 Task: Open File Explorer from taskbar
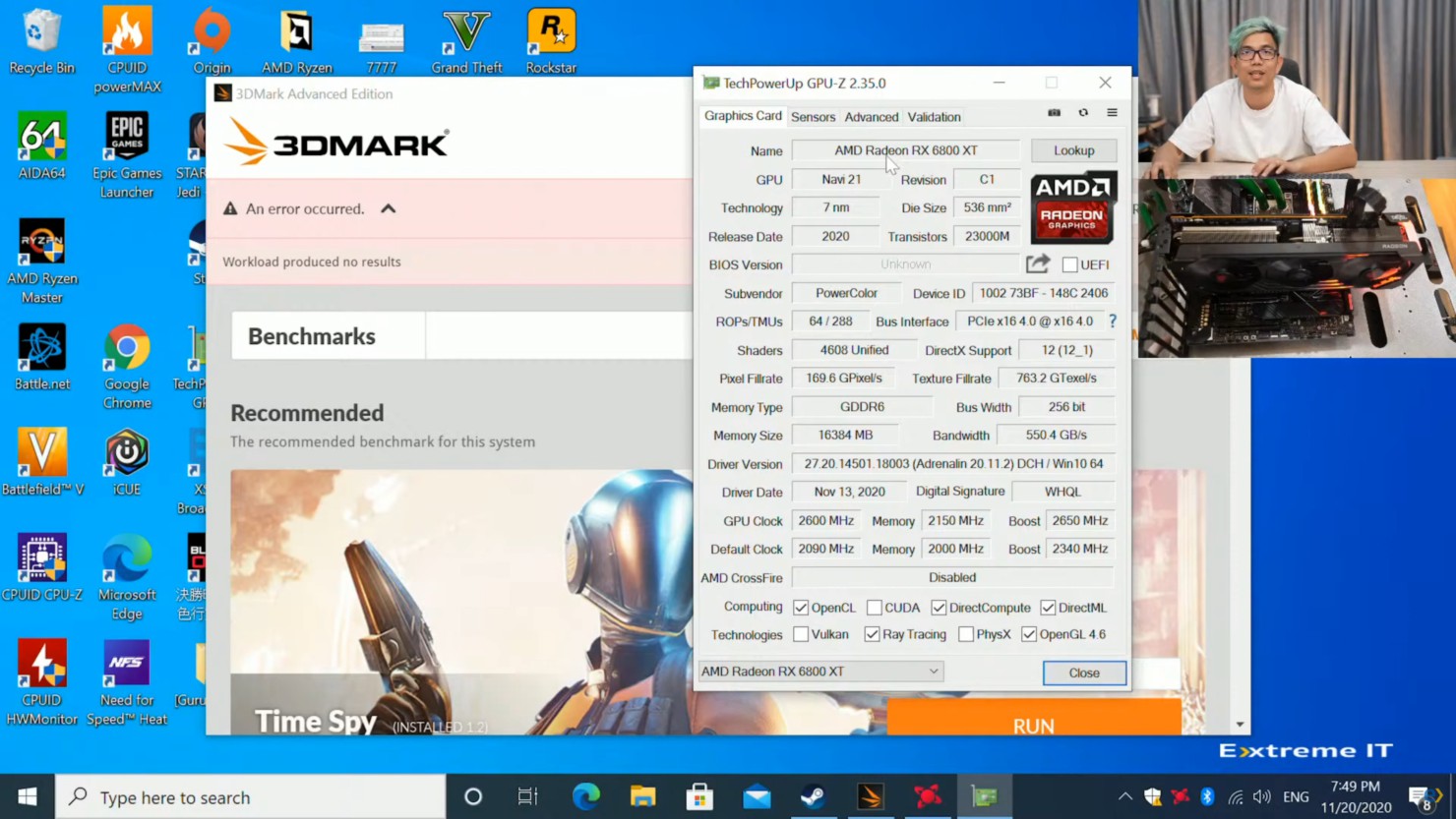click(642, 796)
